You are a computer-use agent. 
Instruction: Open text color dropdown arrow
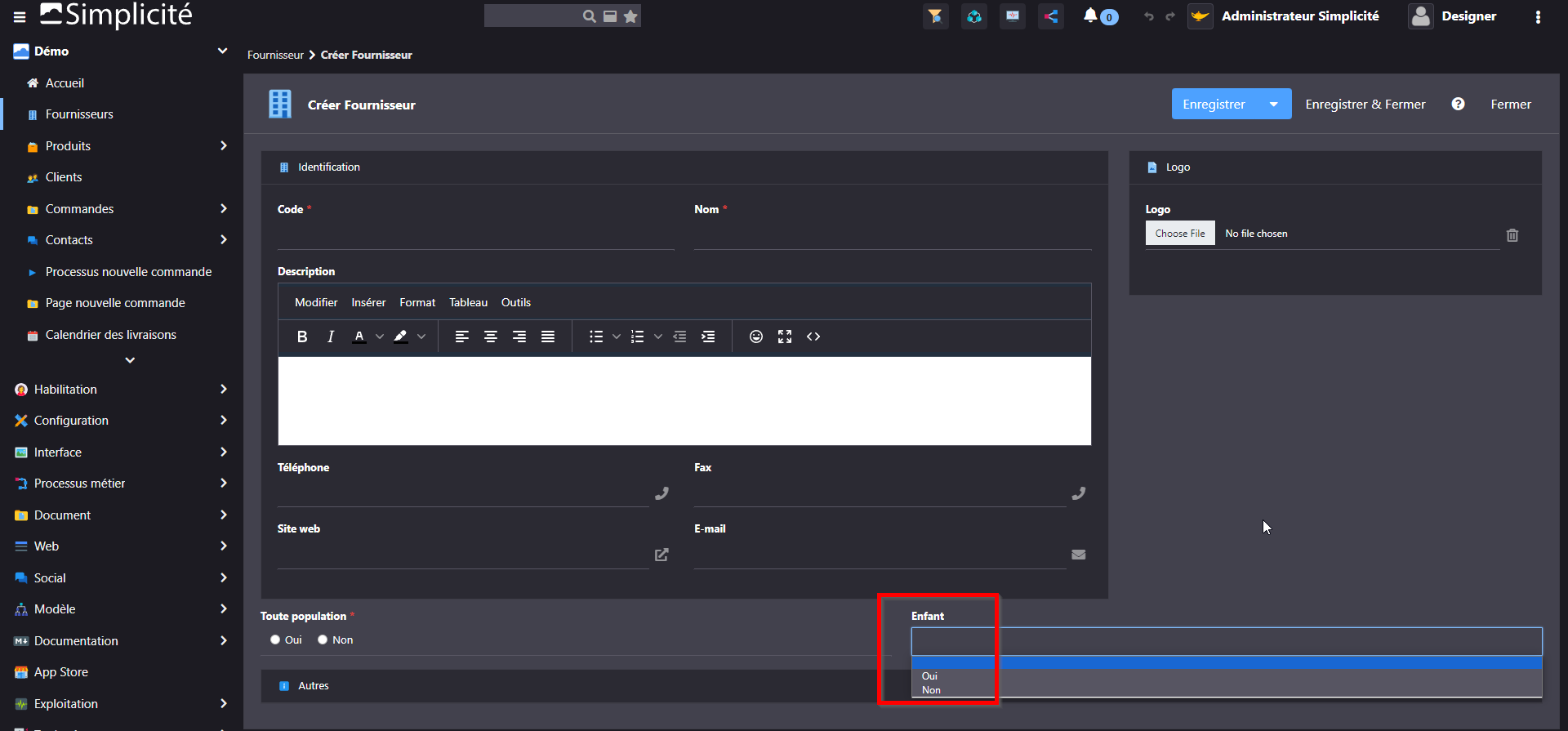pos(380,337)
